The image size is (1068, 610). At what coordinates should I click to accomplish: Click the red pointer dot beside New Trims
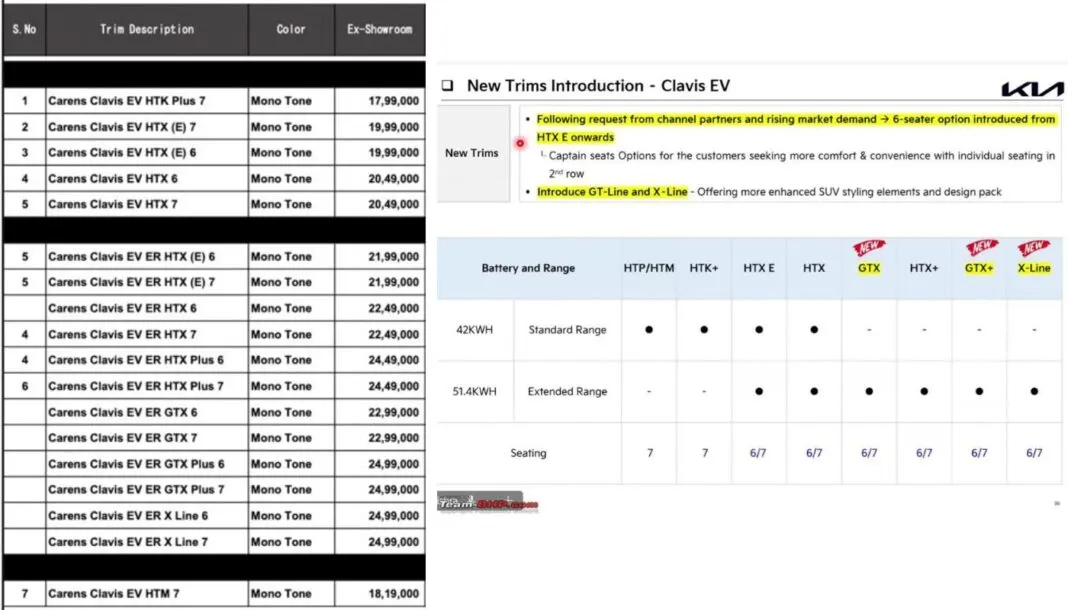click(x=520, y=143)
